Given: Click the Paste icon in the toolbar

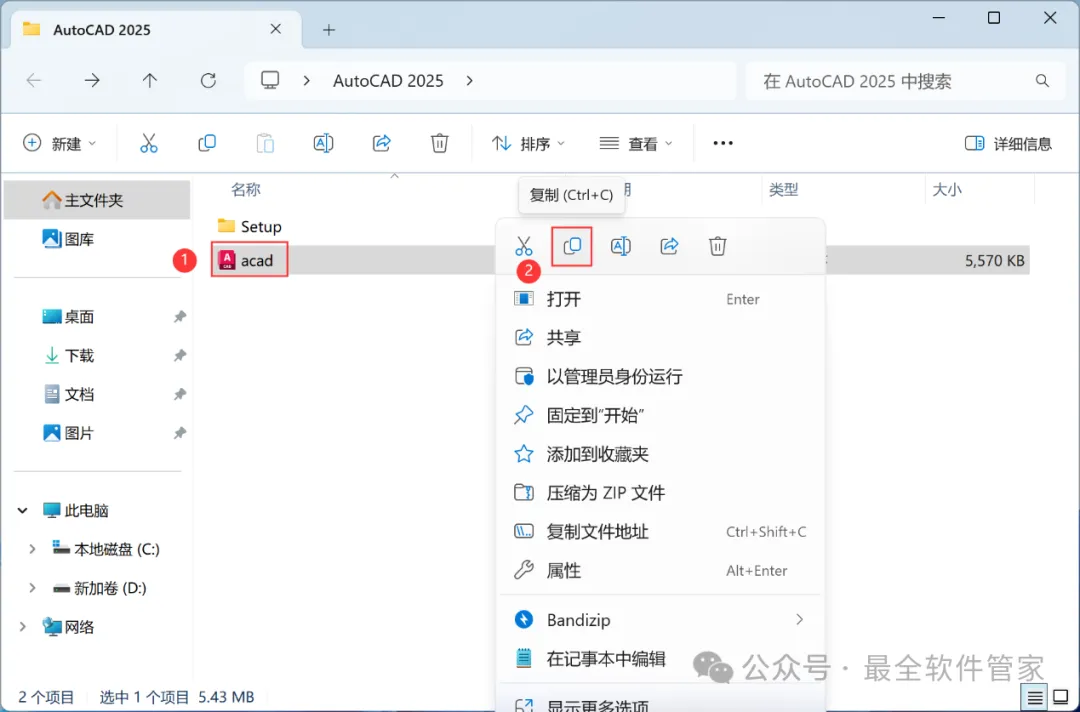Looking at the screenshot, I should [x=265, y=143].
